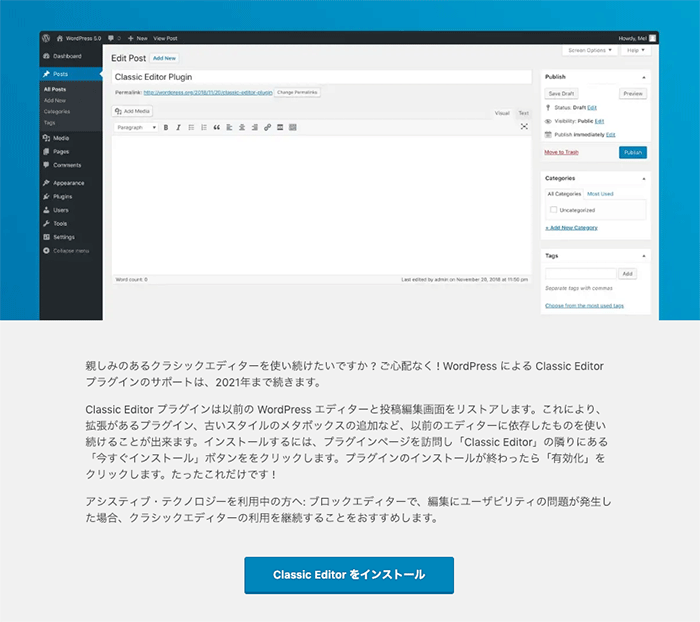
Task: Select the All Categories tab
Action: [564, 194]
